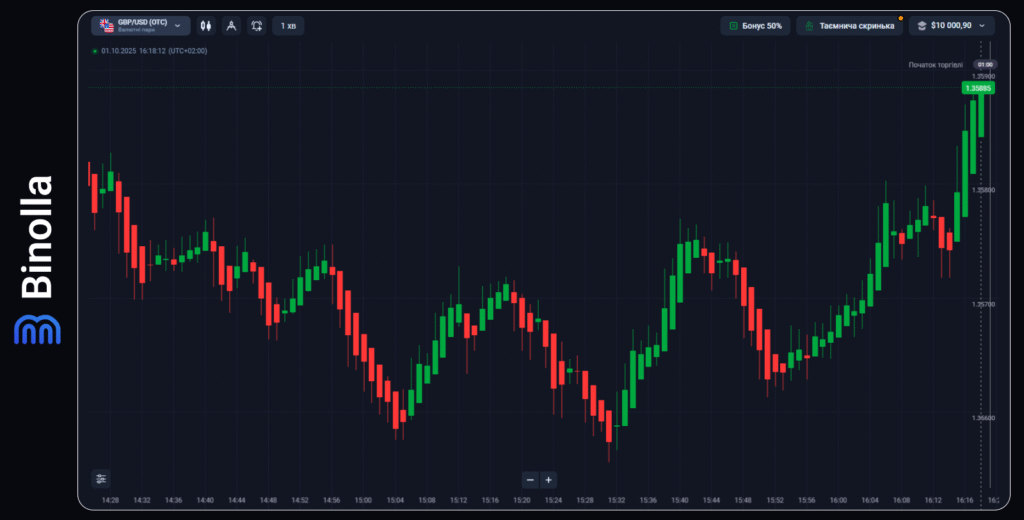Viewport: 1024px width, 520px height.
Task: Click the GBP/USD flag icon
Action: [106, 25]
